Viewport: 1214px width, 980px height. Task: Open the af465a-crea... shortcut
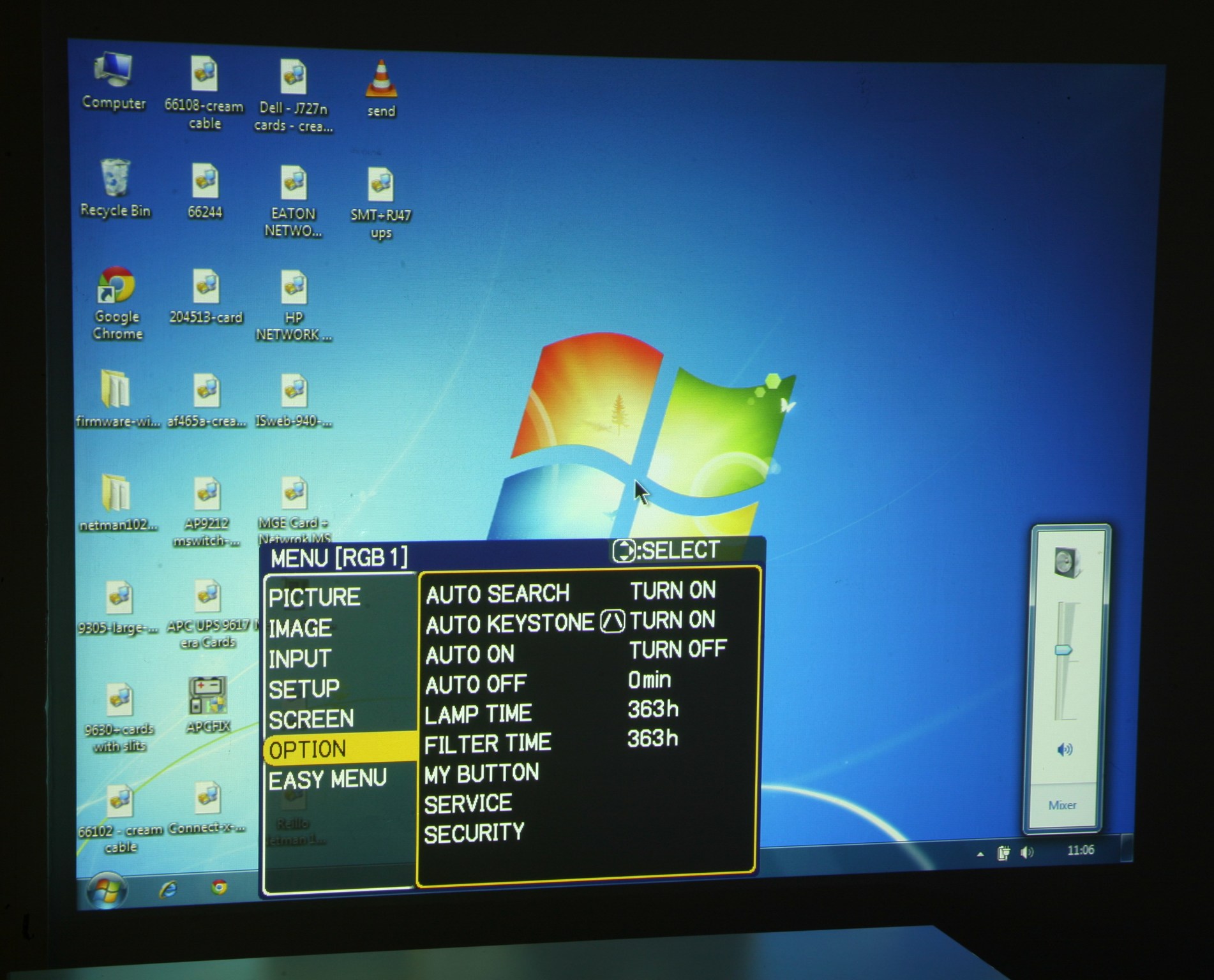point(206,401)
